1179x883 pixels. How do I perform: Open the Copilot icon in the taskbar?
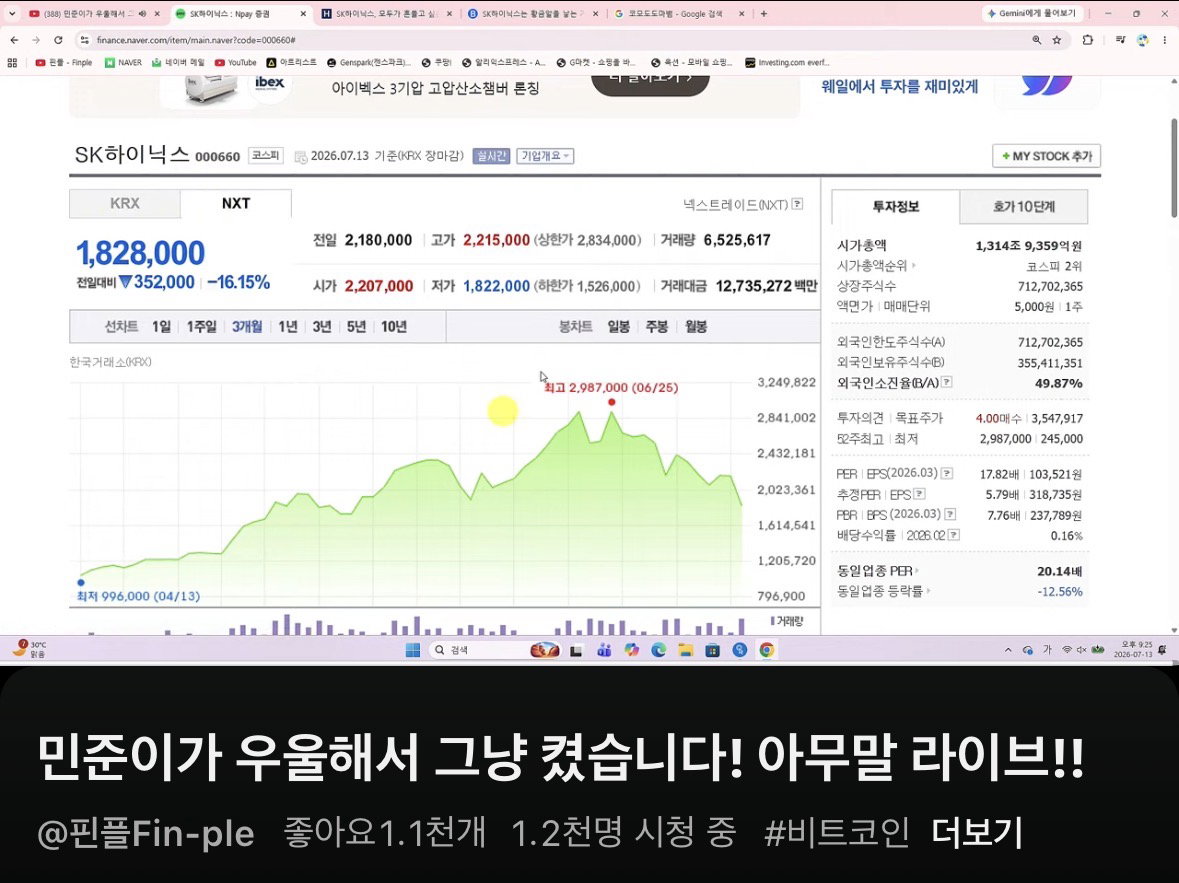(x=632, y=650)
